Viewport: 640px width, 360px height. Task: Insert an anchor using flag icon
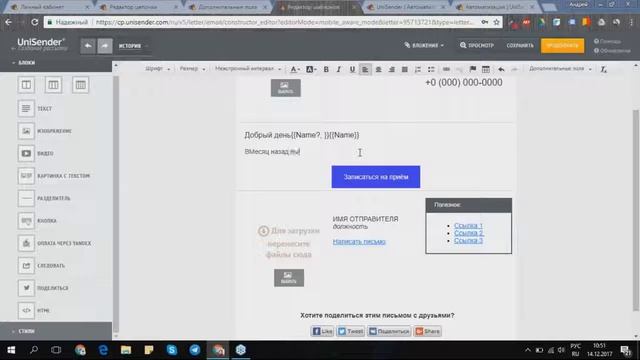[x=473, y=69]
